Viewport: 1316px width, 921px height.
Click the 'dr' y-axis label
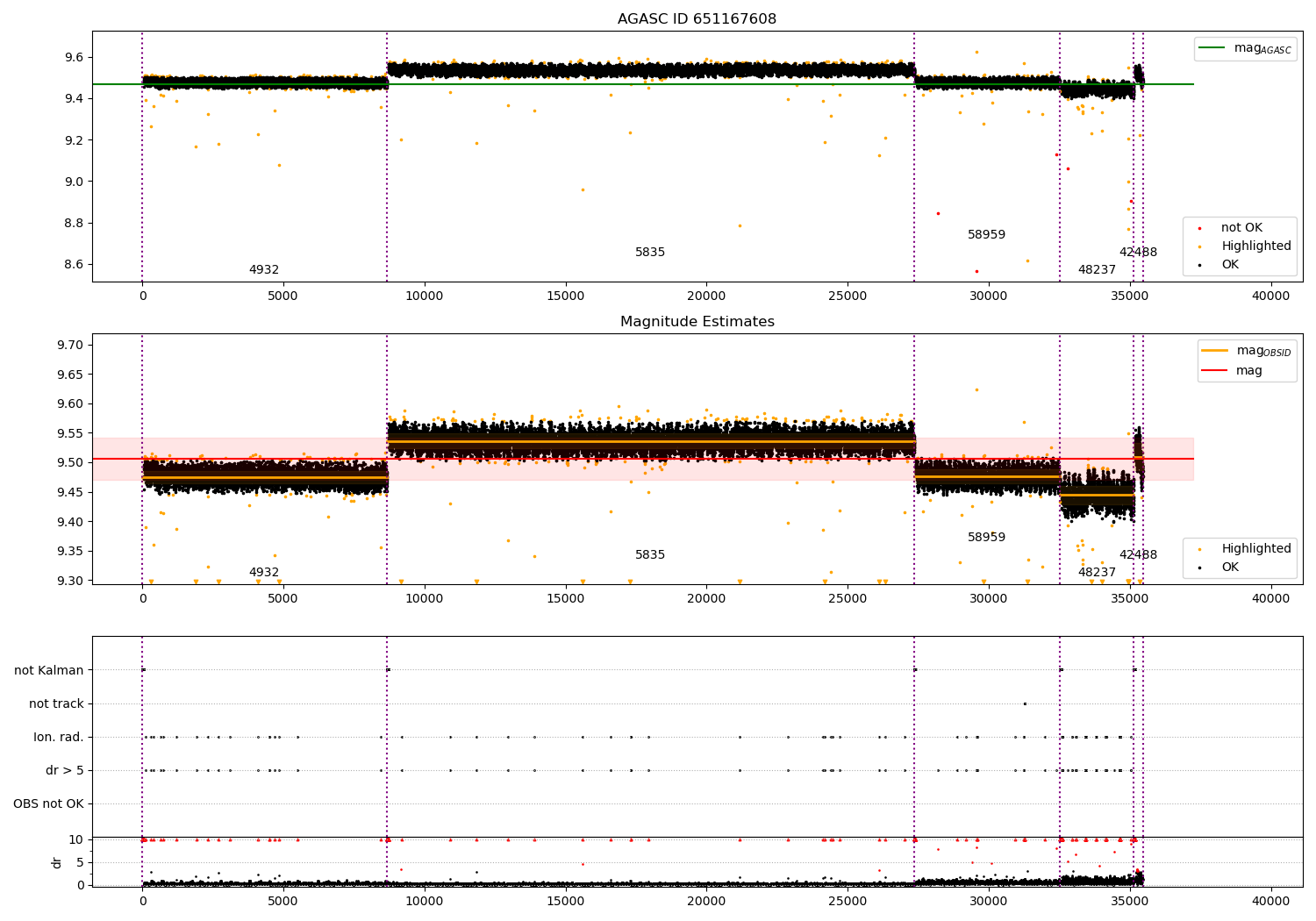pyautogui.click(x=57, y=862)
